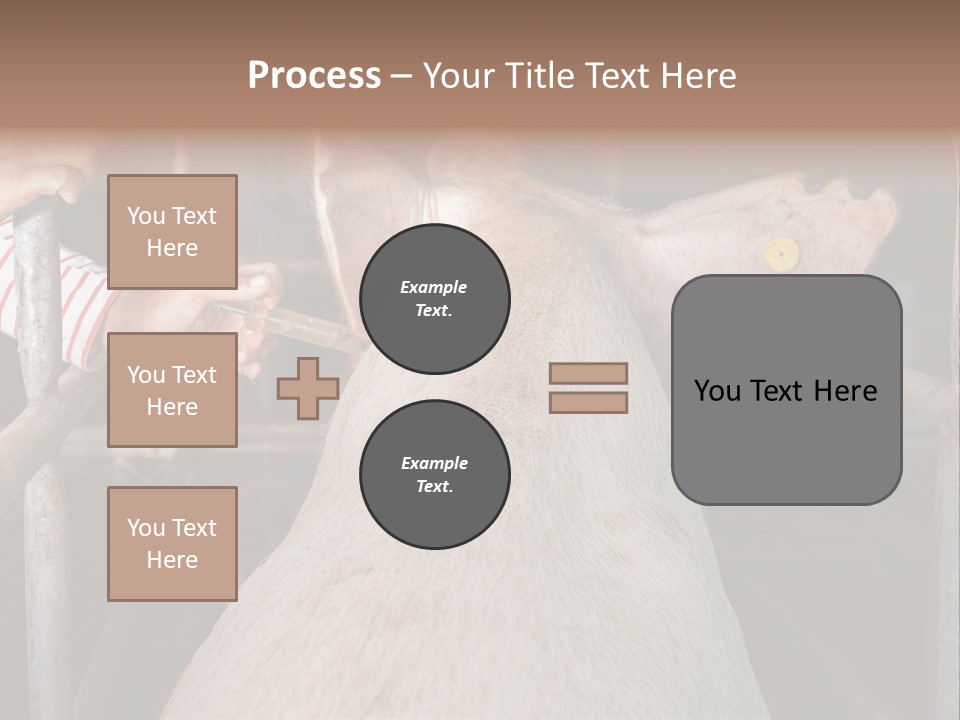Select the upper Example Text circle

point(435,299)
